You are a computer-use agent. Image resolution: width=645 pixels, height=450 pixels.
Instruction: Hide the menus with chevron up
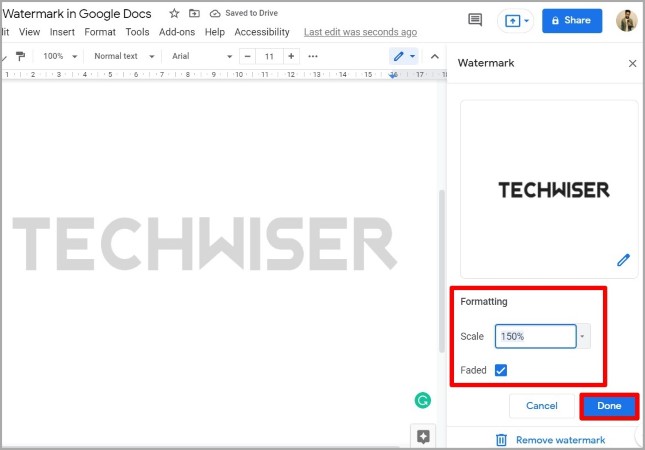tap(434, 56)
